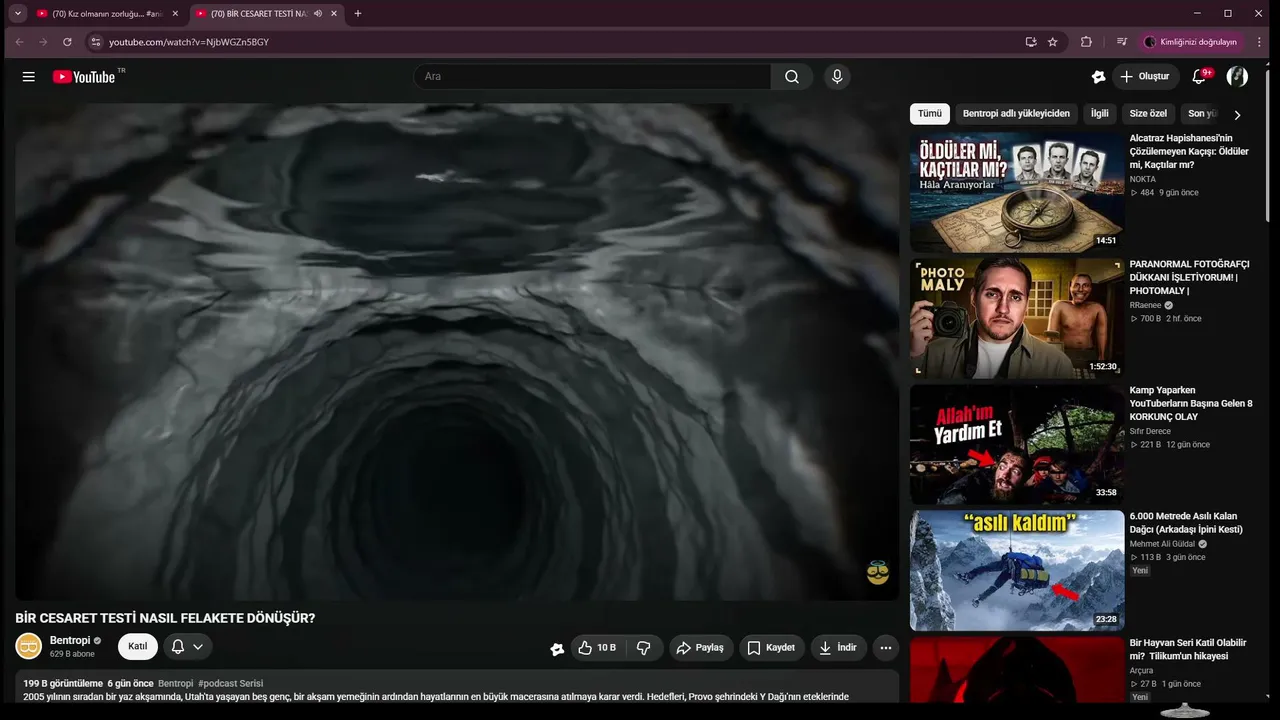Select the İlgili filter chip
The image size is (1280, 720).
coord(1100,114)
